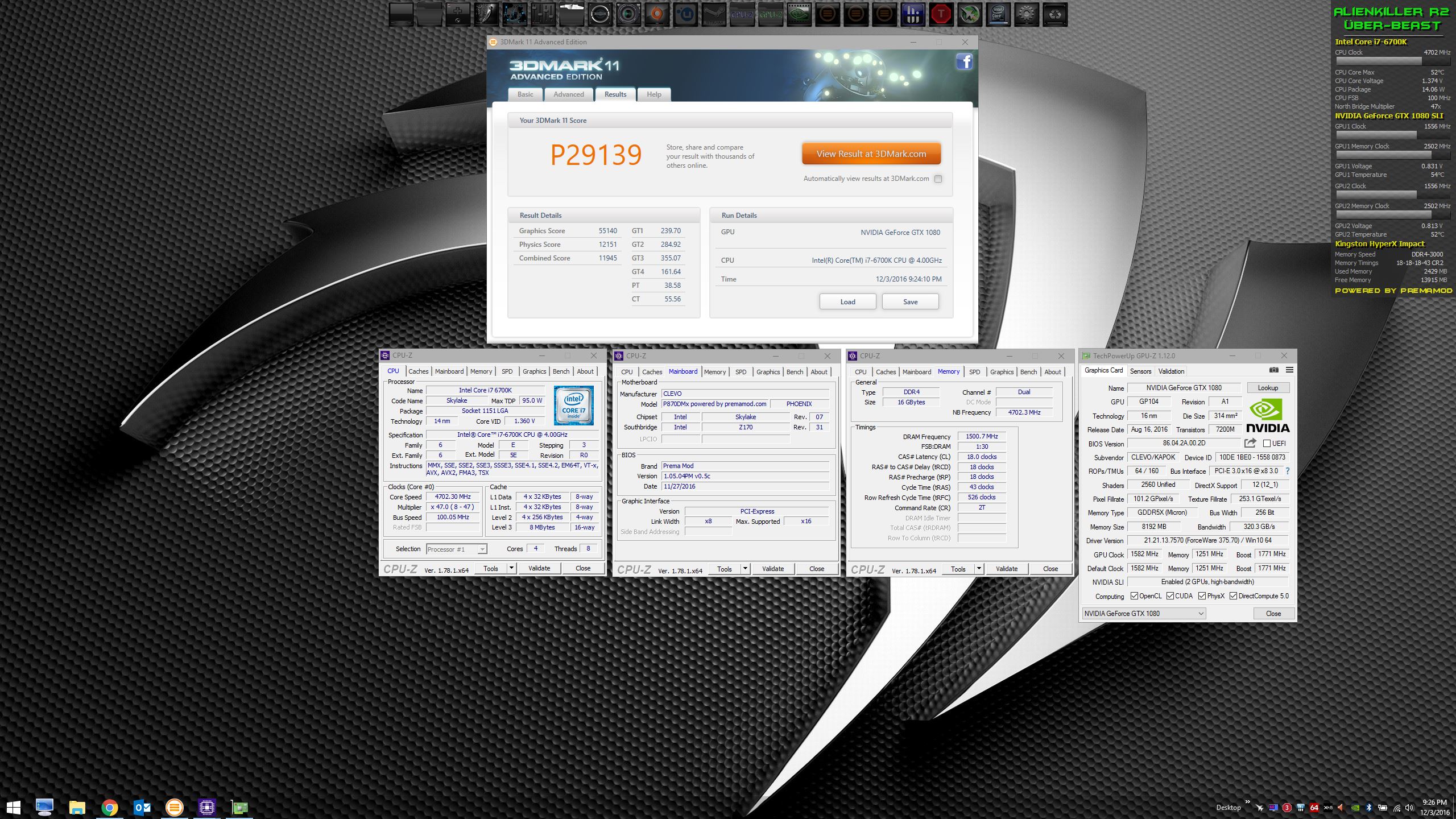Toggle the UEFI checkbox in GPU-Z
Viewport: 1456px width, 819px height.
(x=1267, y=443)
